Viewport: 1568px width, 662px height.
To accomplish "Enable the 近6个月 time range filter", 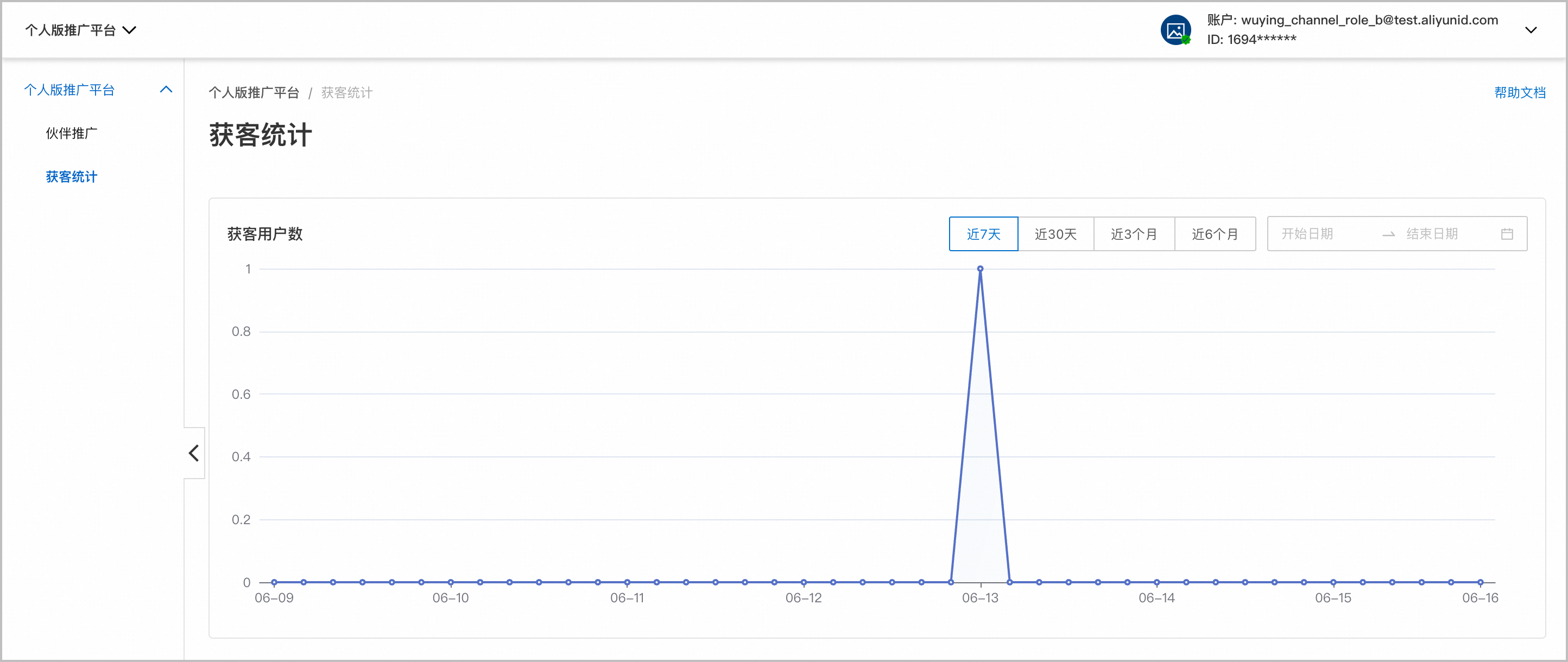I will point(1215,234).
